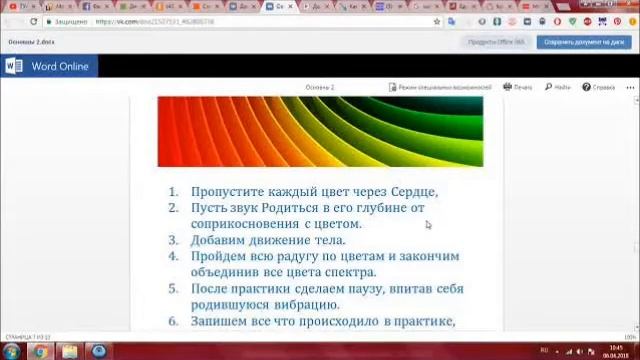Switch to the YouTube browser tab
The height and width of the screenshot is (360, 640).
(x=22, y=7)
